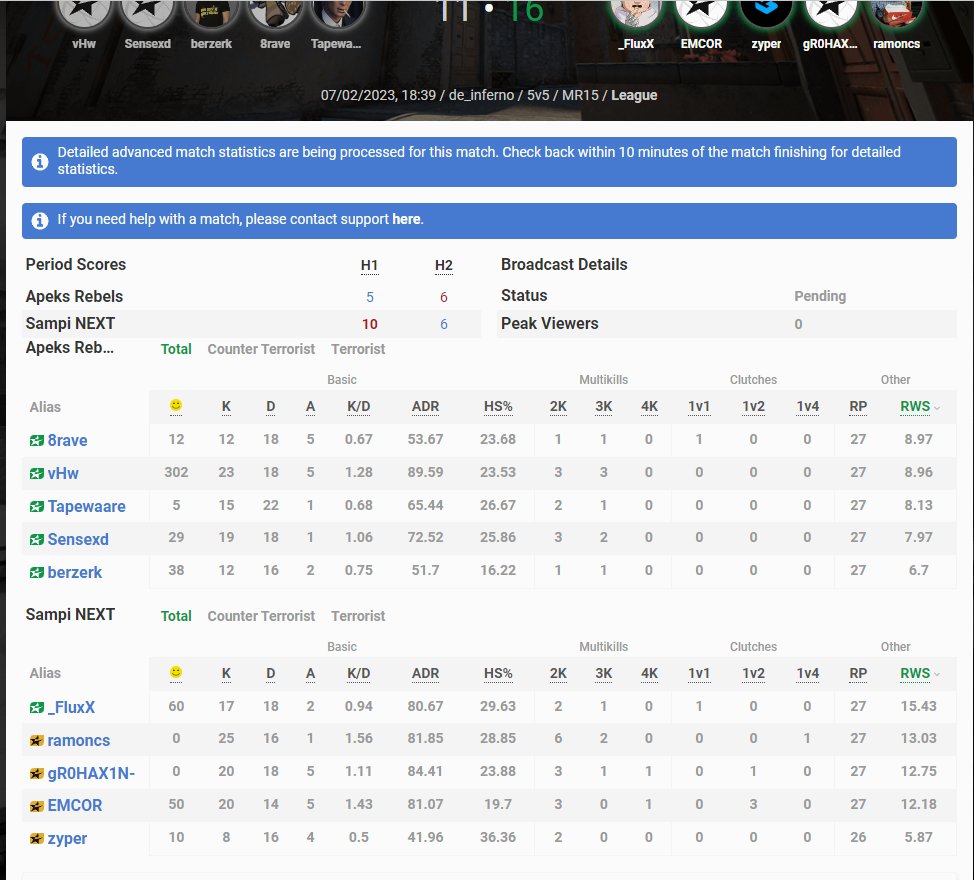Select the Total tab in Apeks Rebels stats
The height and width of the screenshot is (880, 974).
(176, 350)
